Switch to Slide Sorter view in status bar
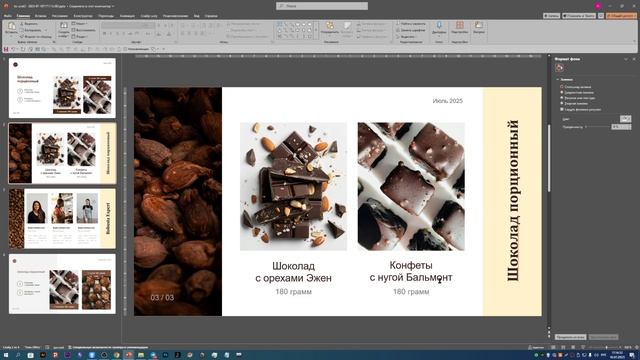This screenshot has height=360, width=640. [x=563, y=347]
